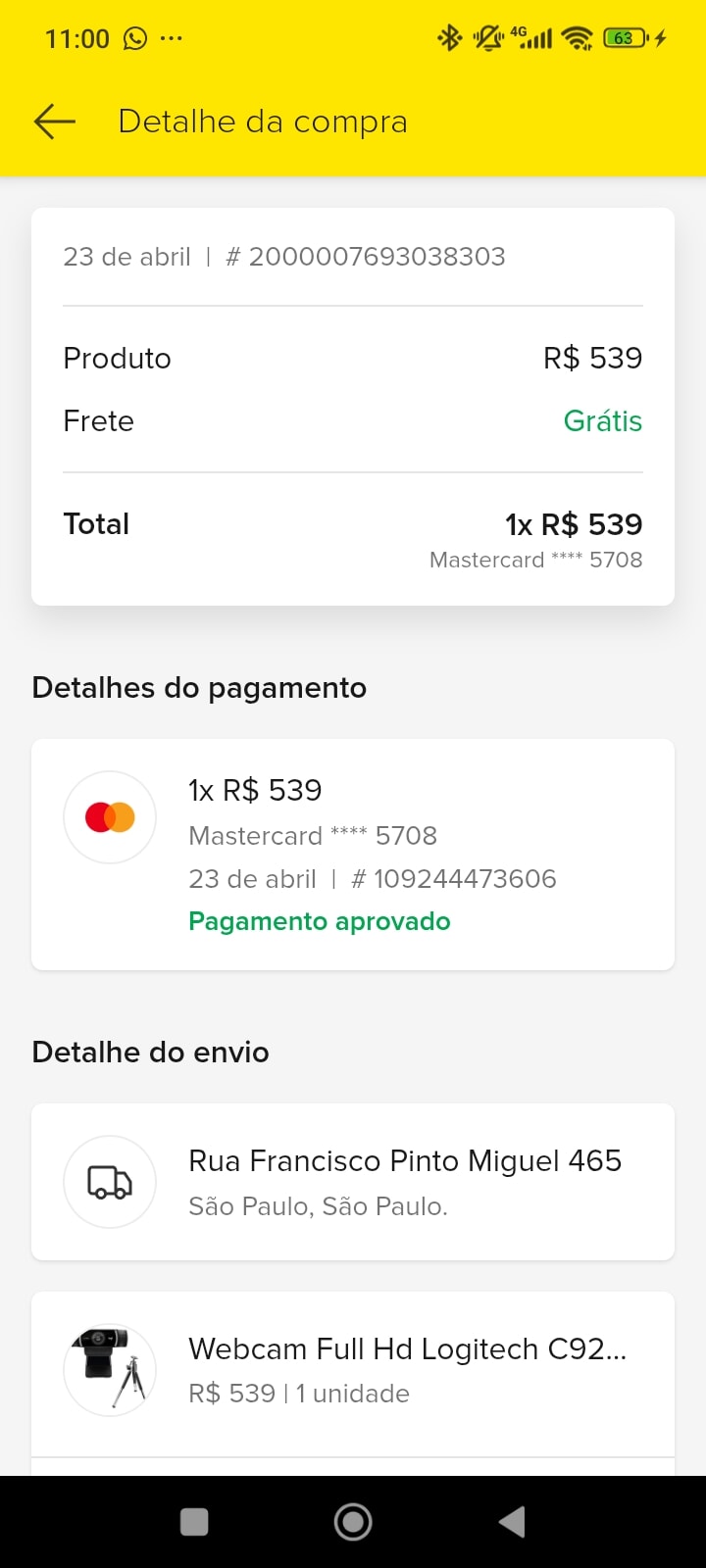Tap the Bluetooth status icon
This screenshot has width=706, height=1568.
449,38
